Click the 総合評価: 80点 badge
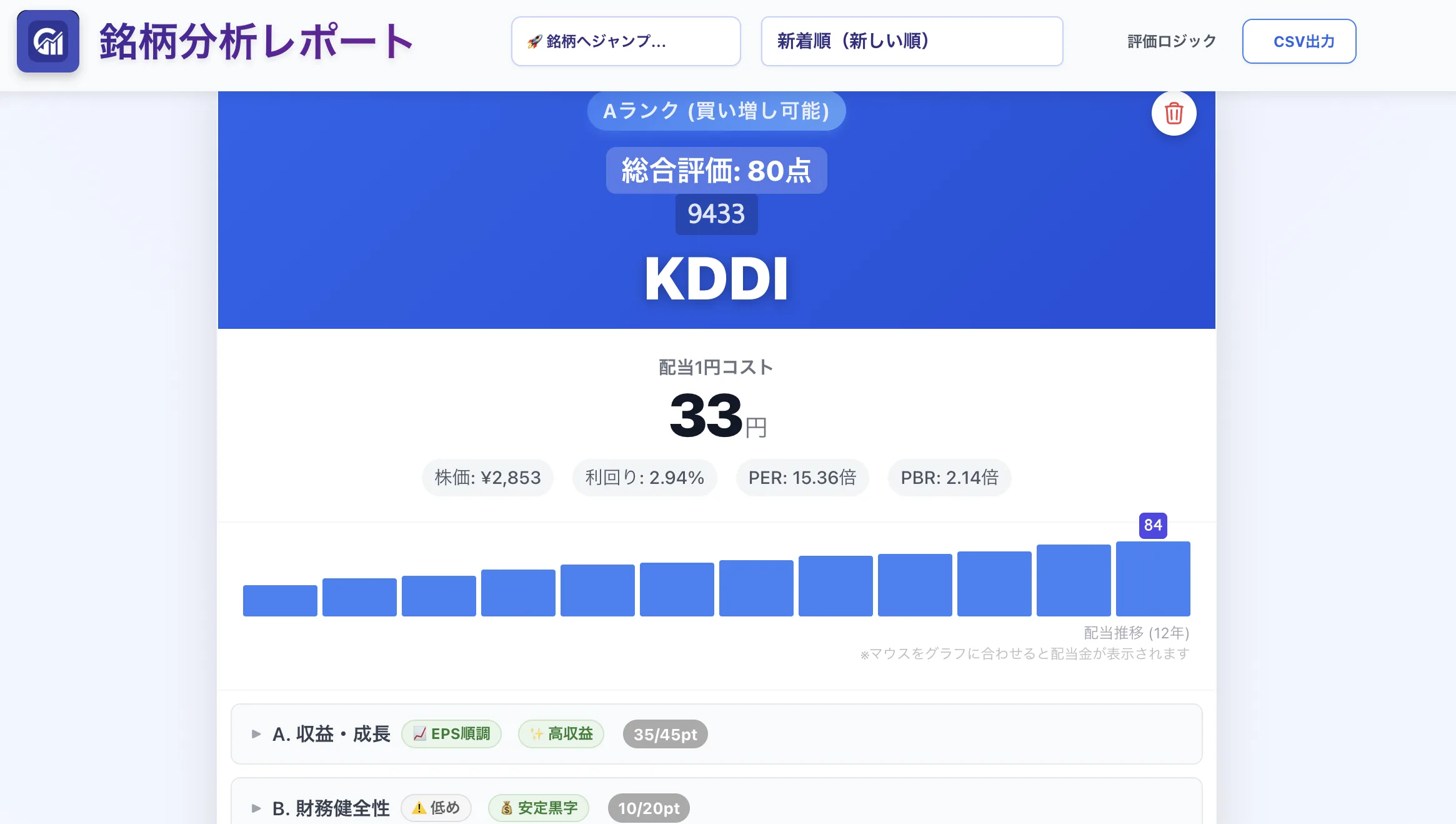The image size is (1456, 824). 716,170
